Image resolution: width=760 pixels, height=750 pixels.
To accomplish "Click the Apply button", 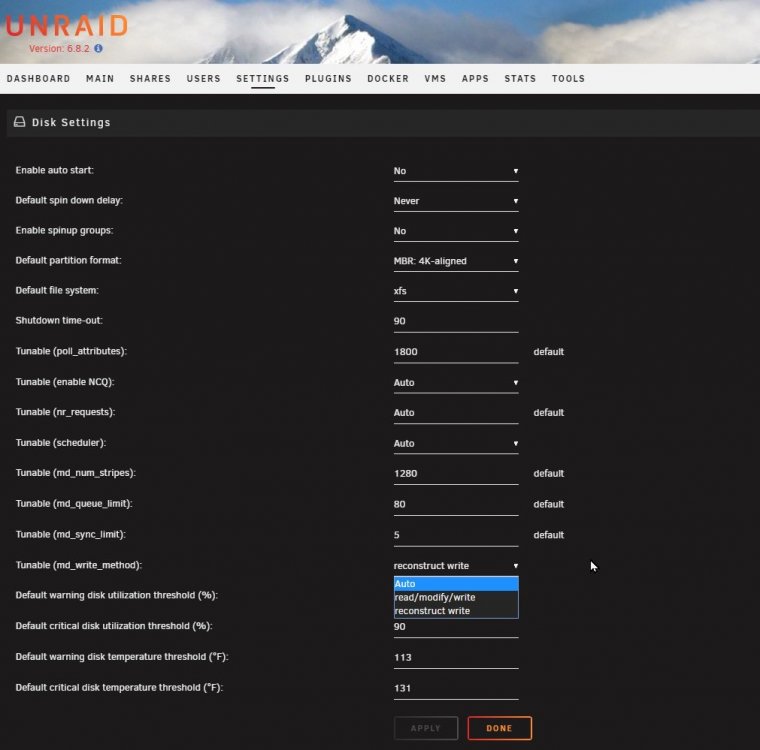I will coord(426,728).
